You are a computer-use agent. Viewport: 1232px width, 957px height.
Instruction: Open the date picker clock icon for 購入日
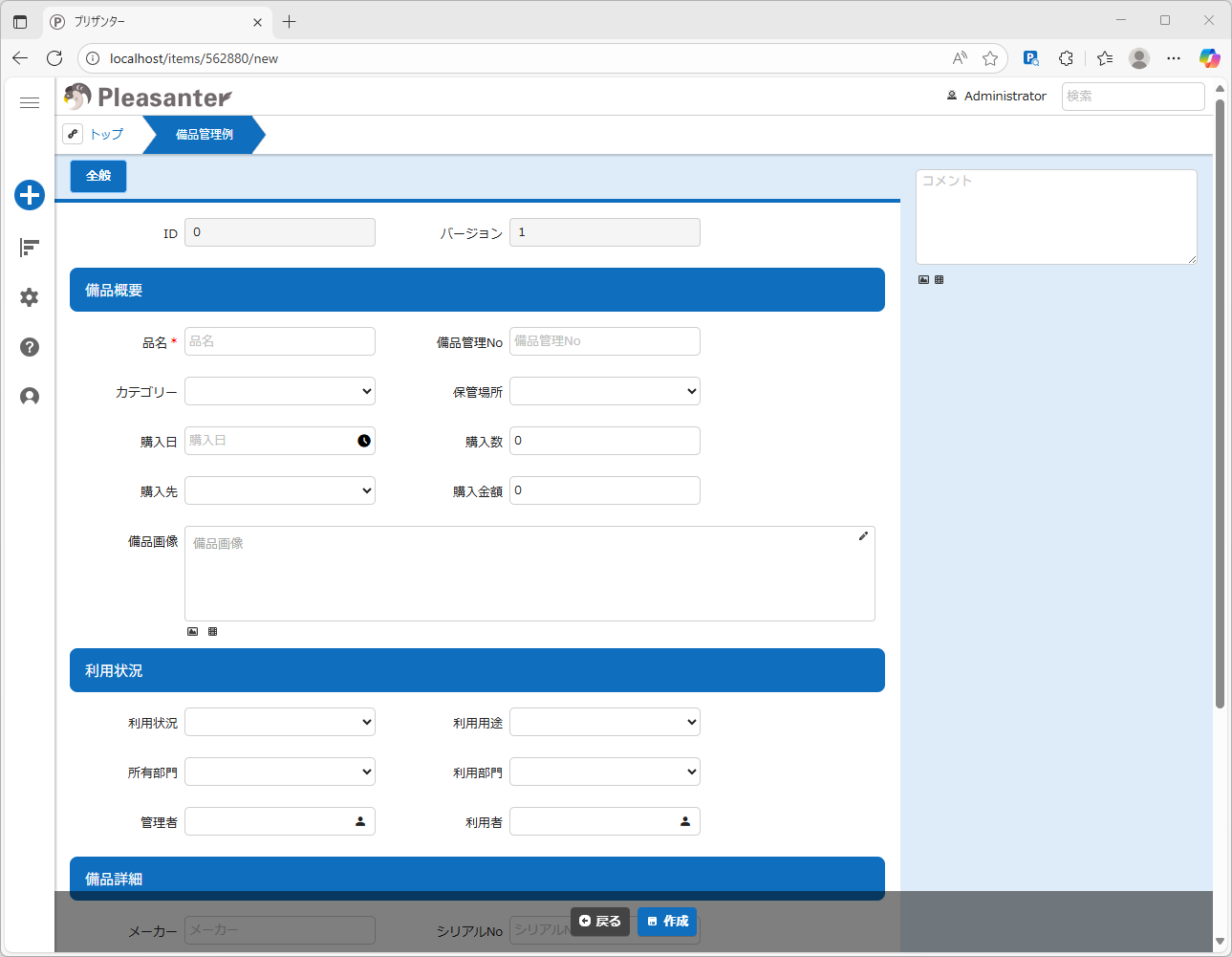pos(364,441)
